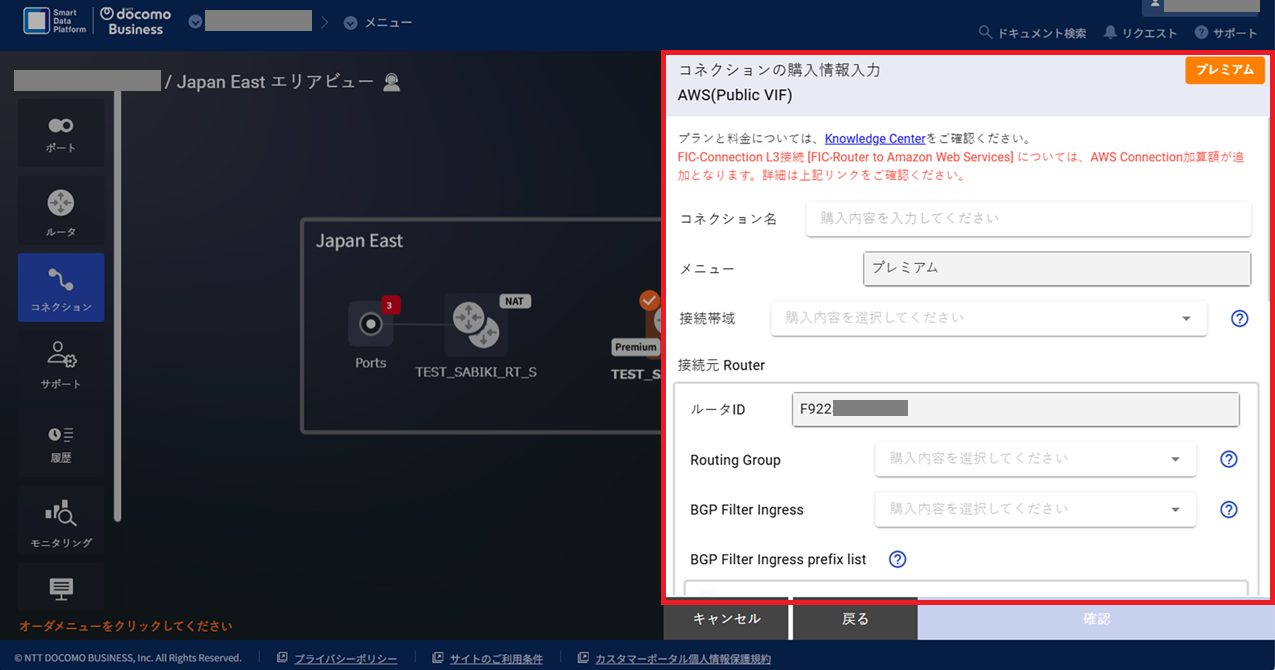The image size is (1275, 670).
Task: Click the 戻る button
Action: point(855,619)
